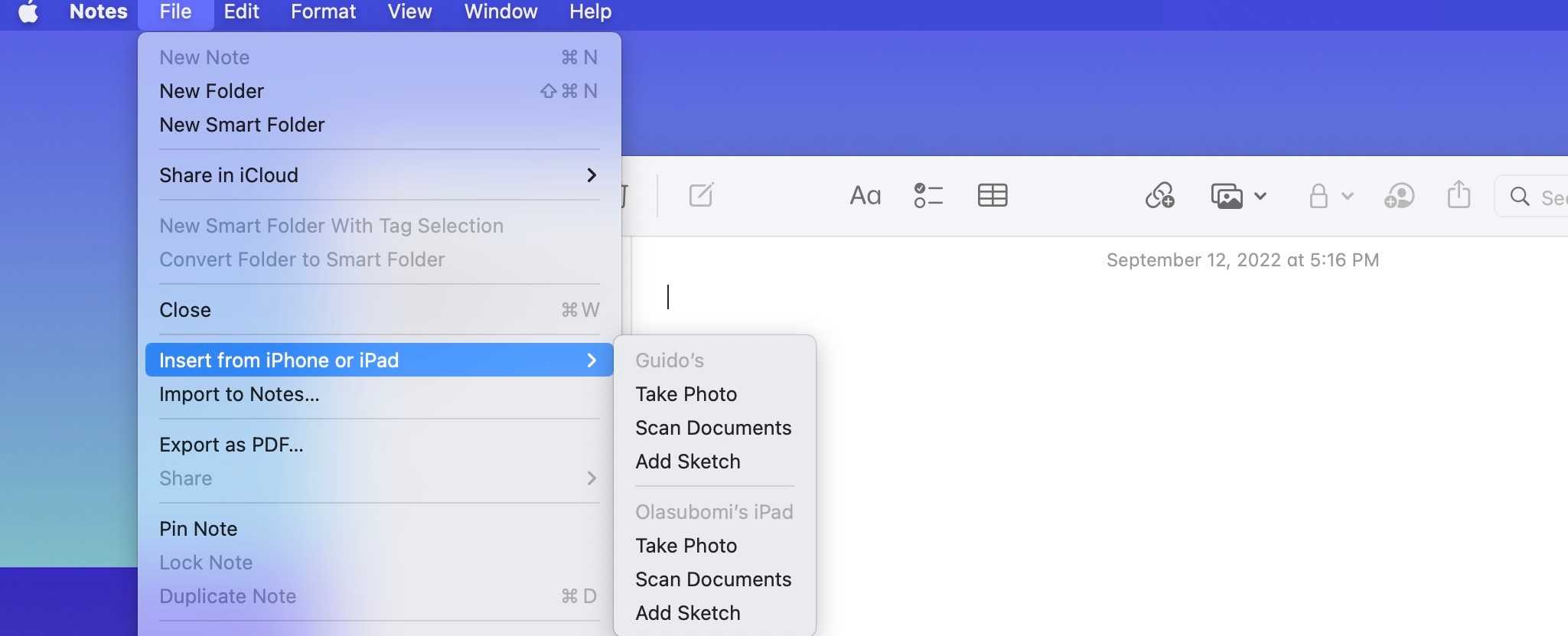Click the add link icon
The height and width of the screenshot is (636, 1568).
pos(1159,196)
